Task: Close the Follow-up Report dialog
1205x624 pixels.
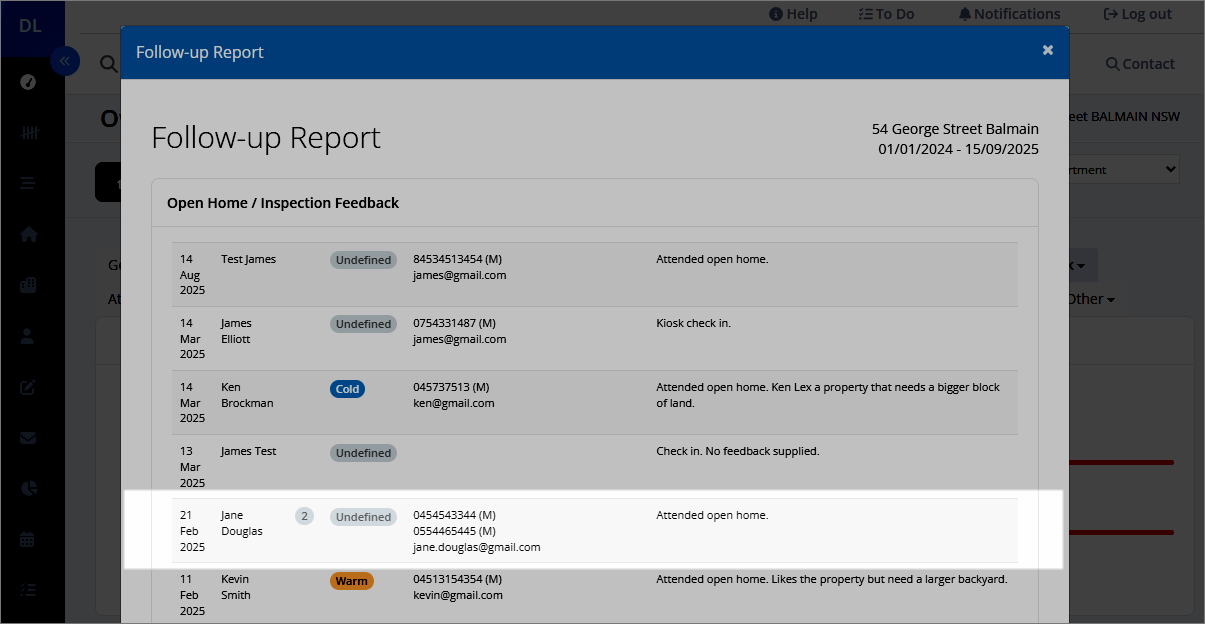Action: pos(1047,50)
